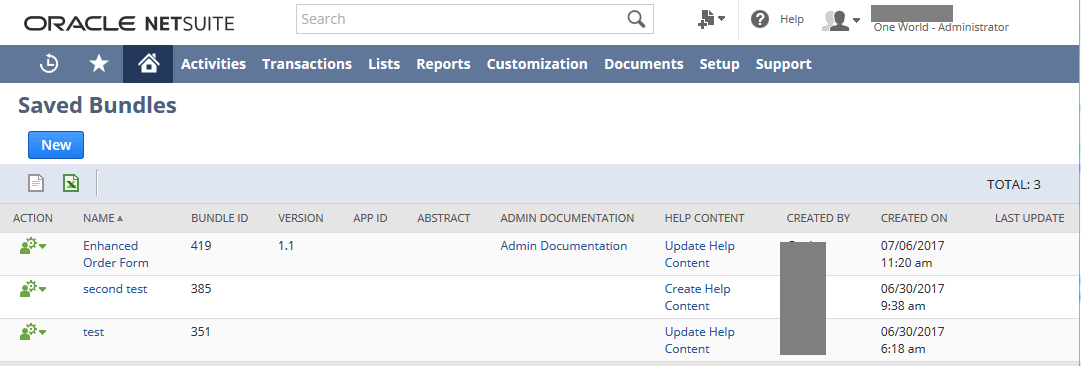The image size is (1081, 366).
Task: Click Create Help Content for second test
Action: 698,297
